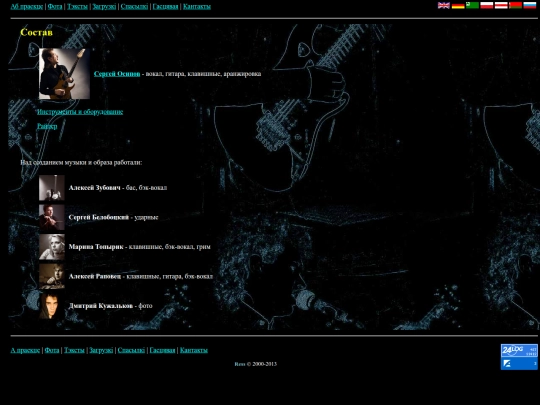Click the white-red-white Belarusian flag
The width and height of the screenshot is (540, 405).
point(501,6)
